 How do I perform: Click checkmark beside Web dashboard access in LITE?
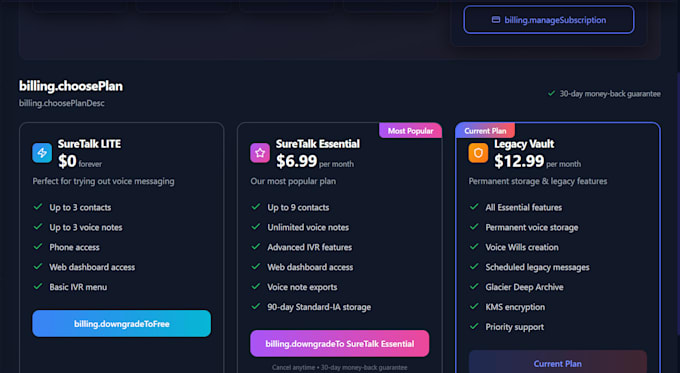click(x=38, y=266)
